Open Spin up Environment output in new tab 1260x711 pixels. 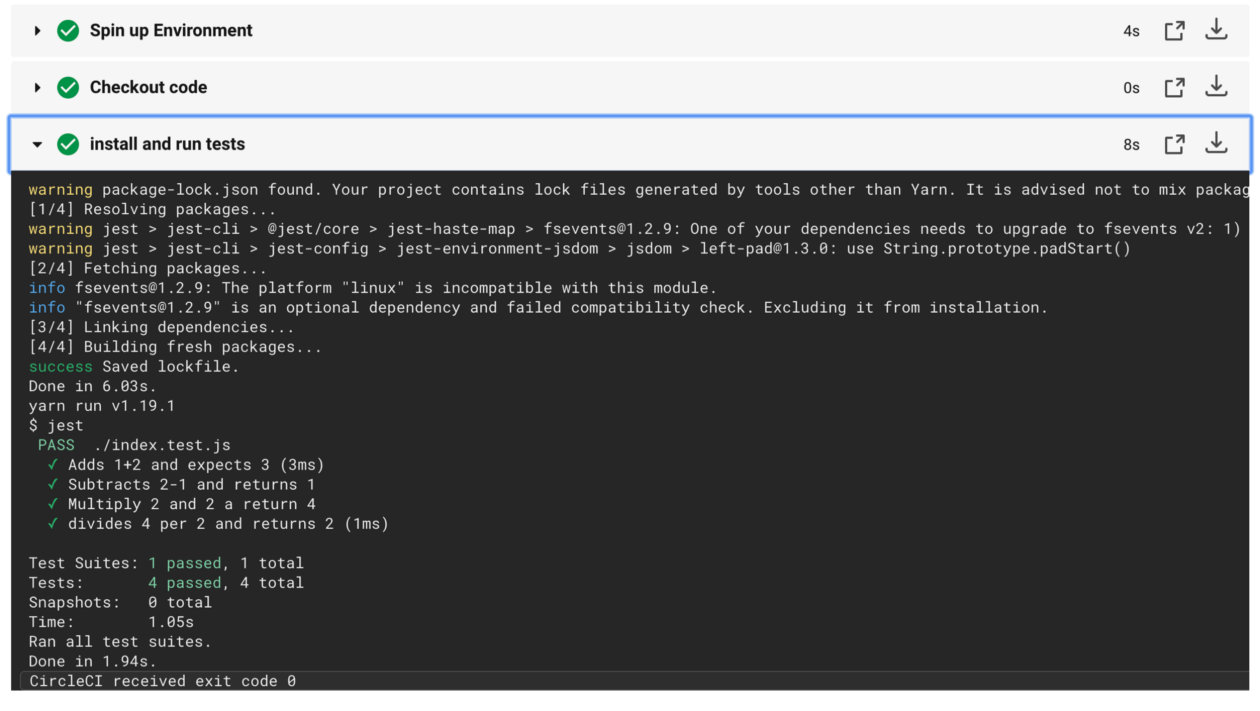click(1174, 31)
